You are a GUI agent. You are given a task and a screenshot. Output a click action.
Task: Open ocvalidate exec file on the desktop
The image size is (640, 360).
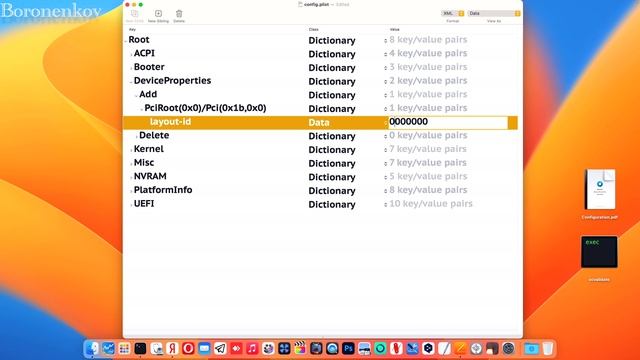click(x=599, y=252)
